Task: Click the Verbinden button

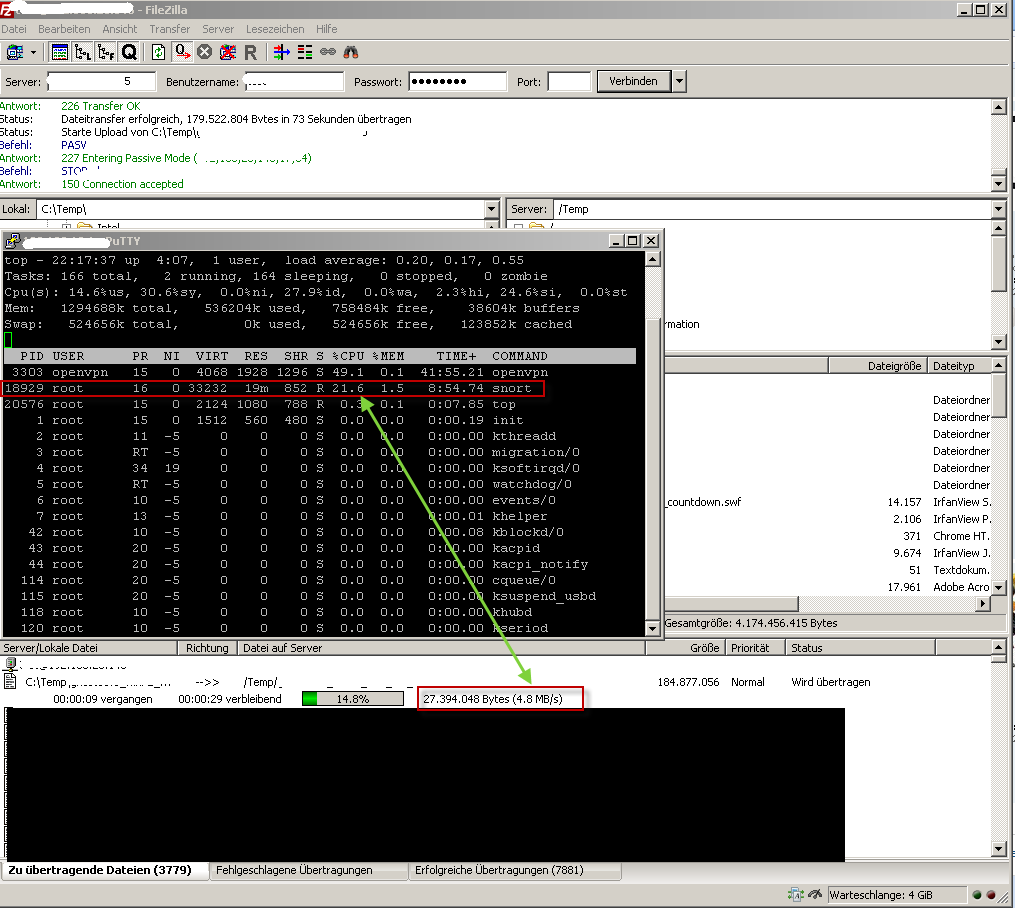Action: (x=633, y=81)
